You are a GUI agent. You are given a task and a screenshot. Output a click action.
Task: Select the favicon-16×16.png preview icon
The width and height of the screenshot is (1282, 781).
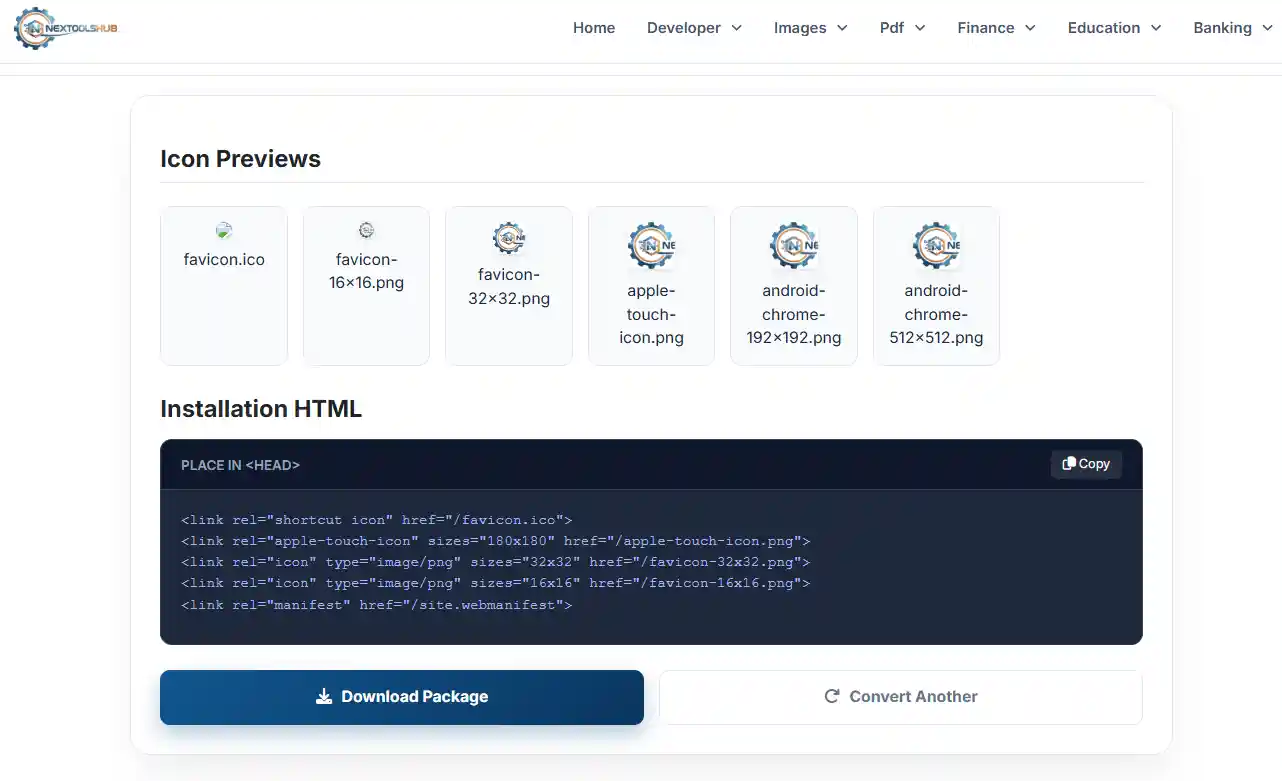pos(367,231)
